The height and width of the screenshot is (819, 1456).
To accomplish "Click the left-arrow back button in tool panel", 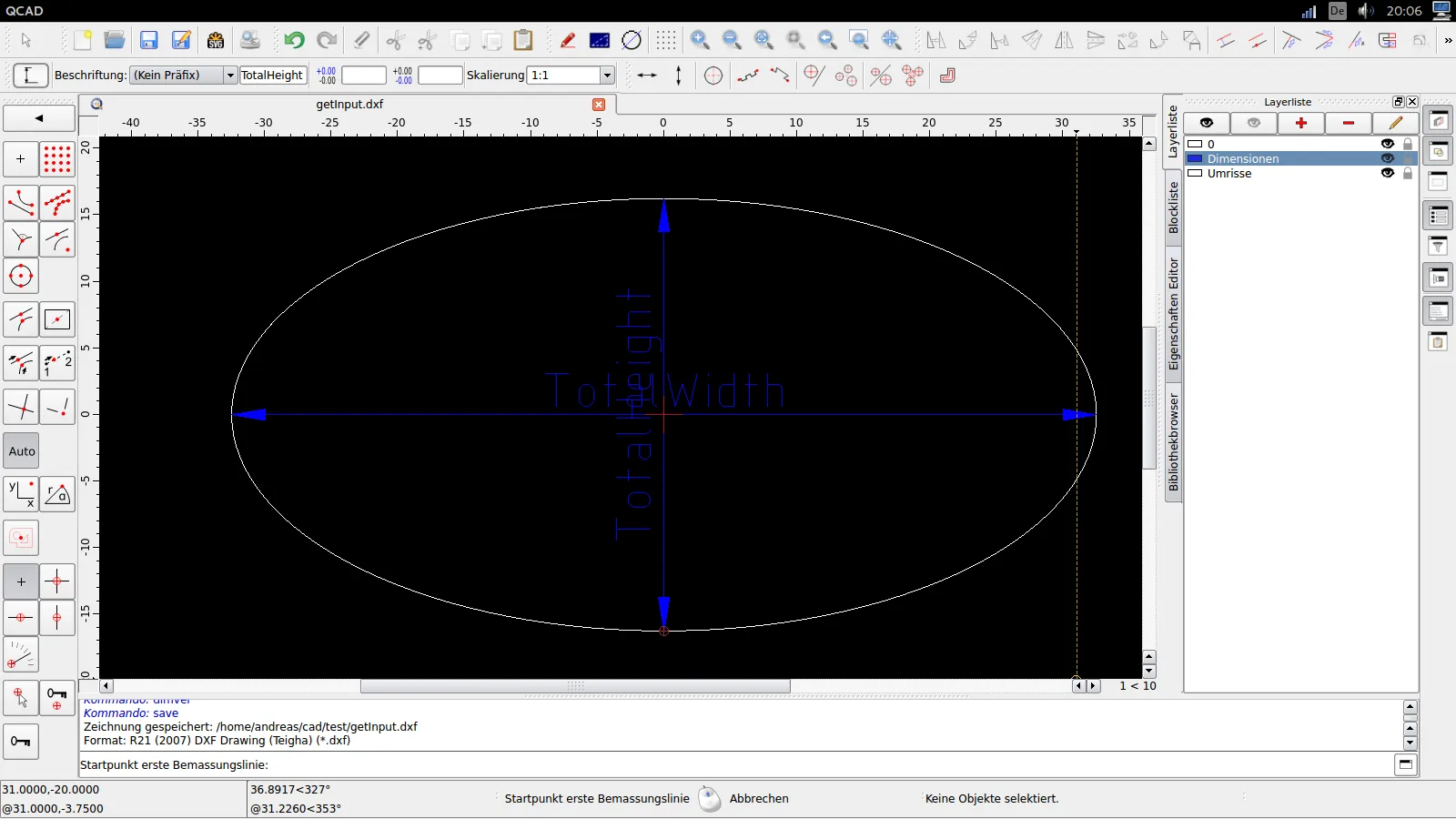I will pos(39,118).
